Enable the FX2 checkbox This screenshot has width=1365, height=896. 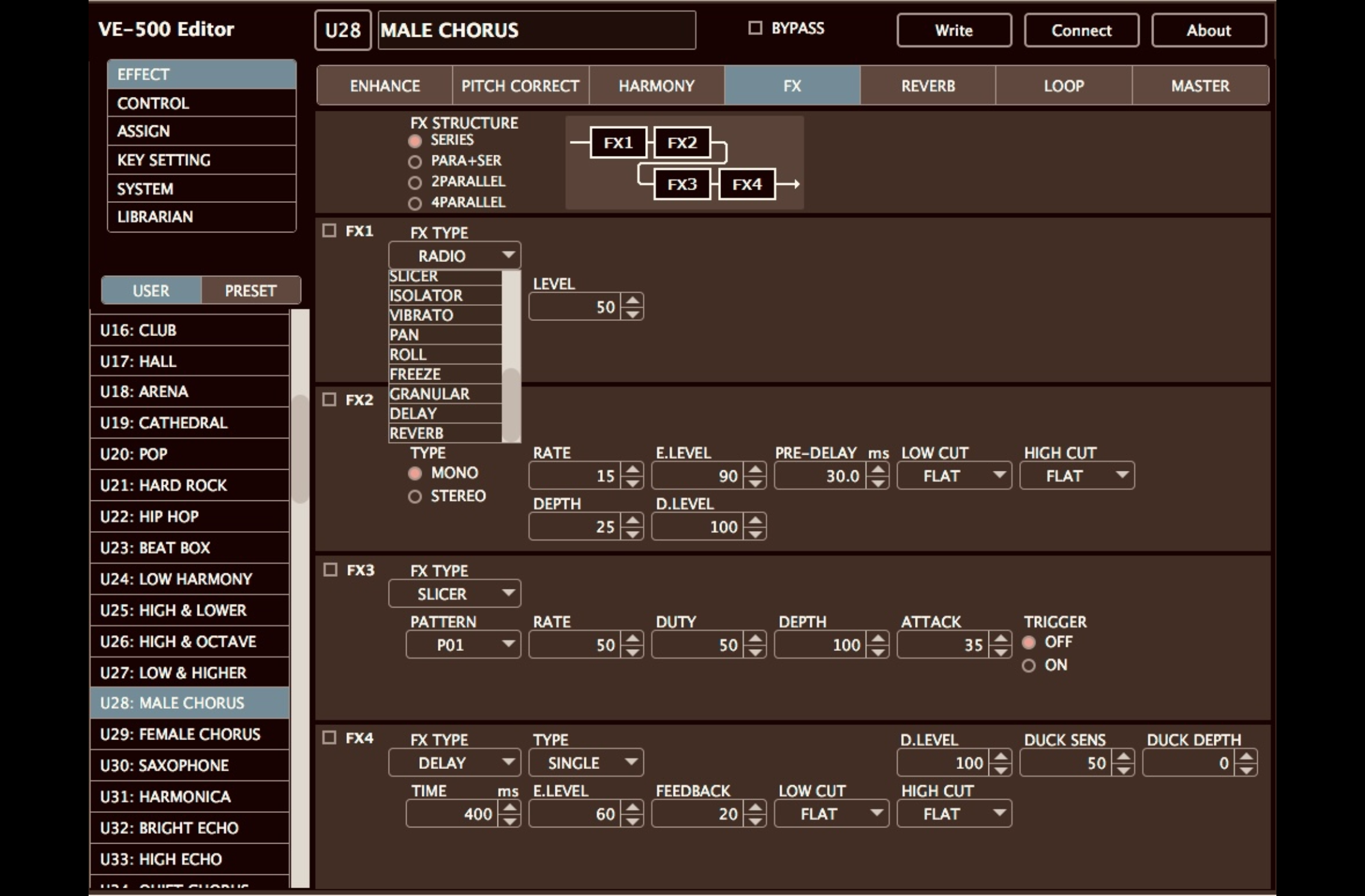pos(329,399)
